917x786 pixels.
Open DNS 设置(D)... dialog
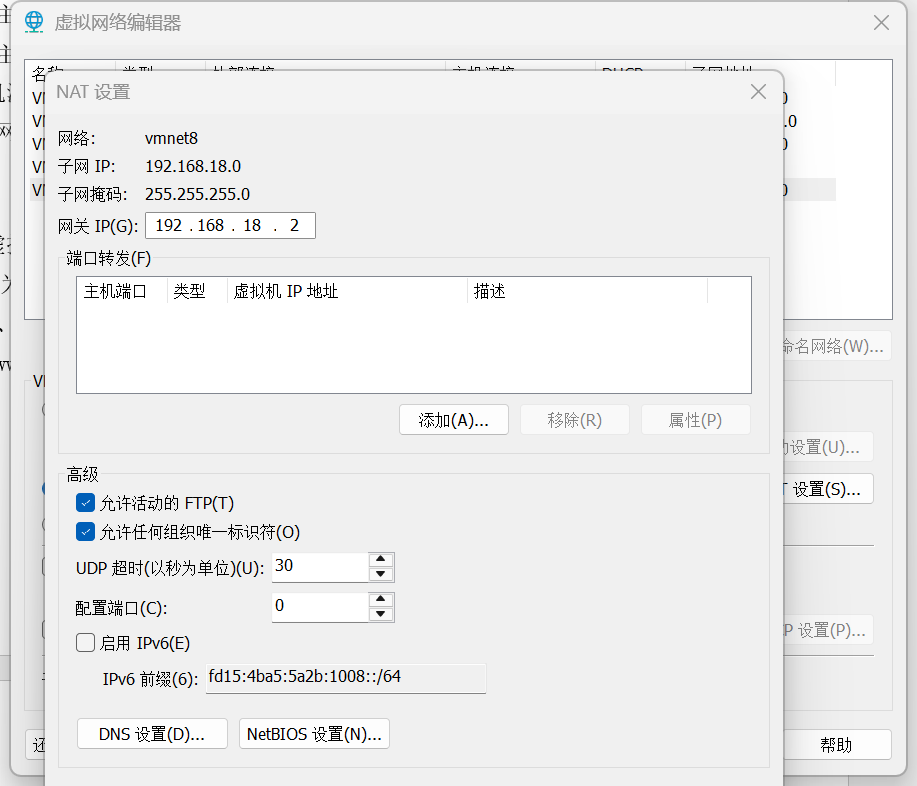[x=152, y=734]
